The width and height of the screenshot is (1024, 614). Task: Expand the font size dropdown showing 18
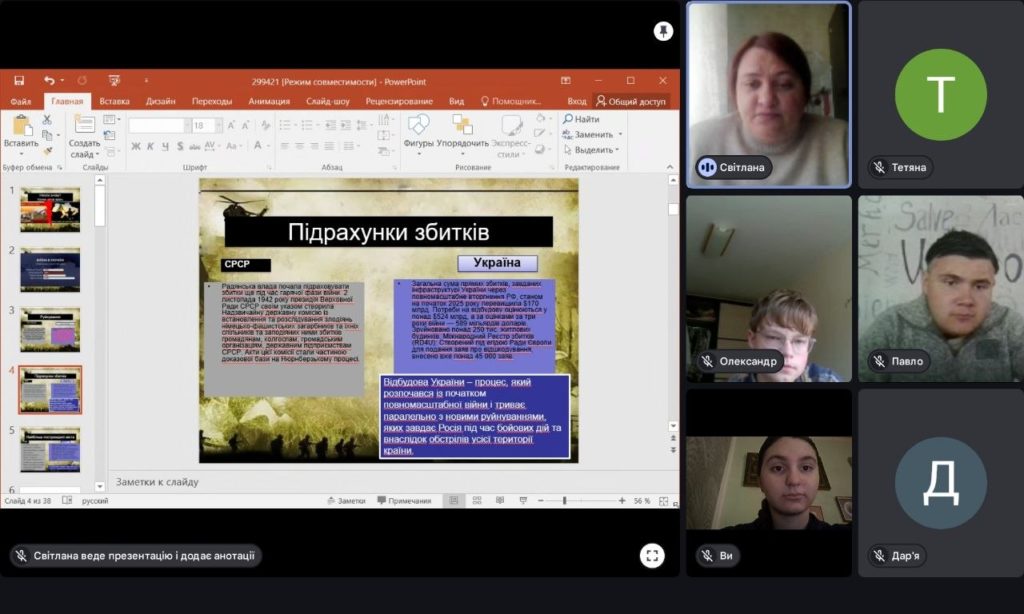(x=219, y=125)
